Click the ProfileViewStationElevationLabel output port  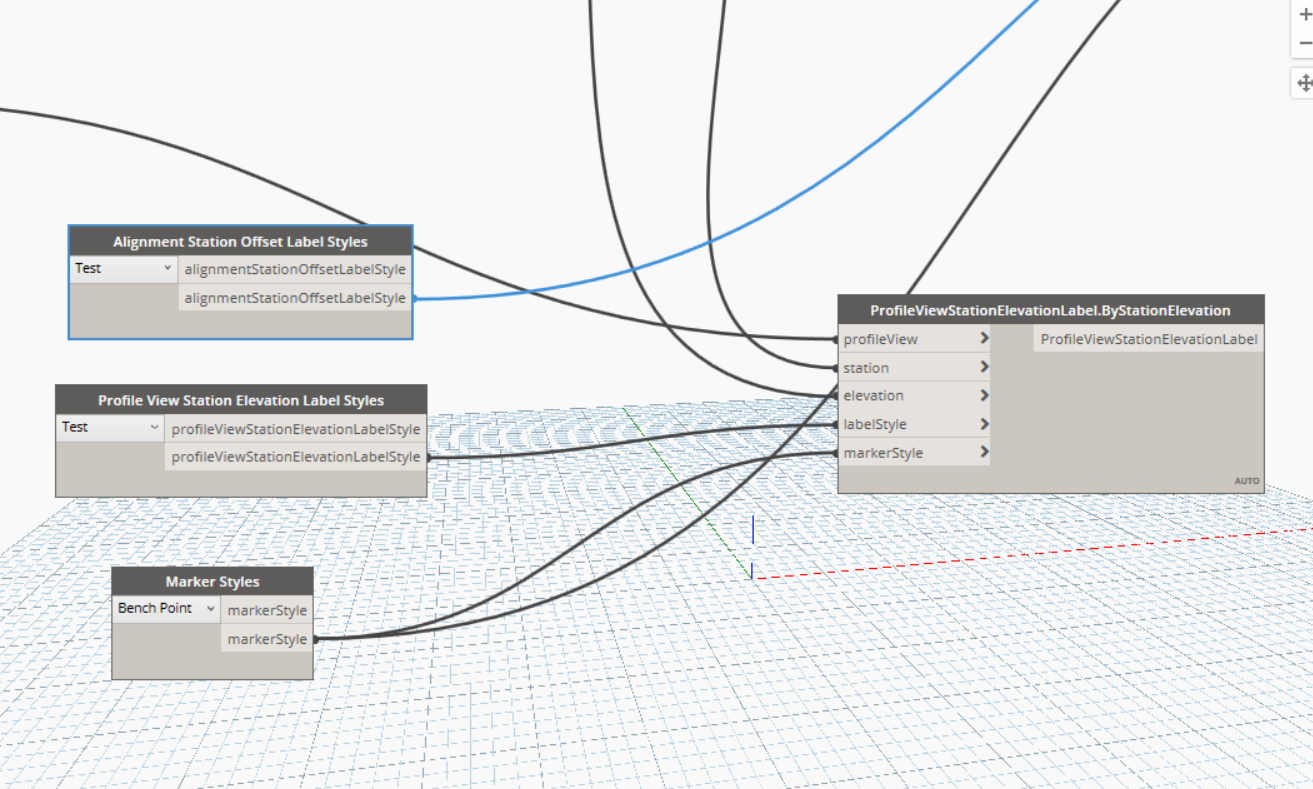pos(1149,339)
